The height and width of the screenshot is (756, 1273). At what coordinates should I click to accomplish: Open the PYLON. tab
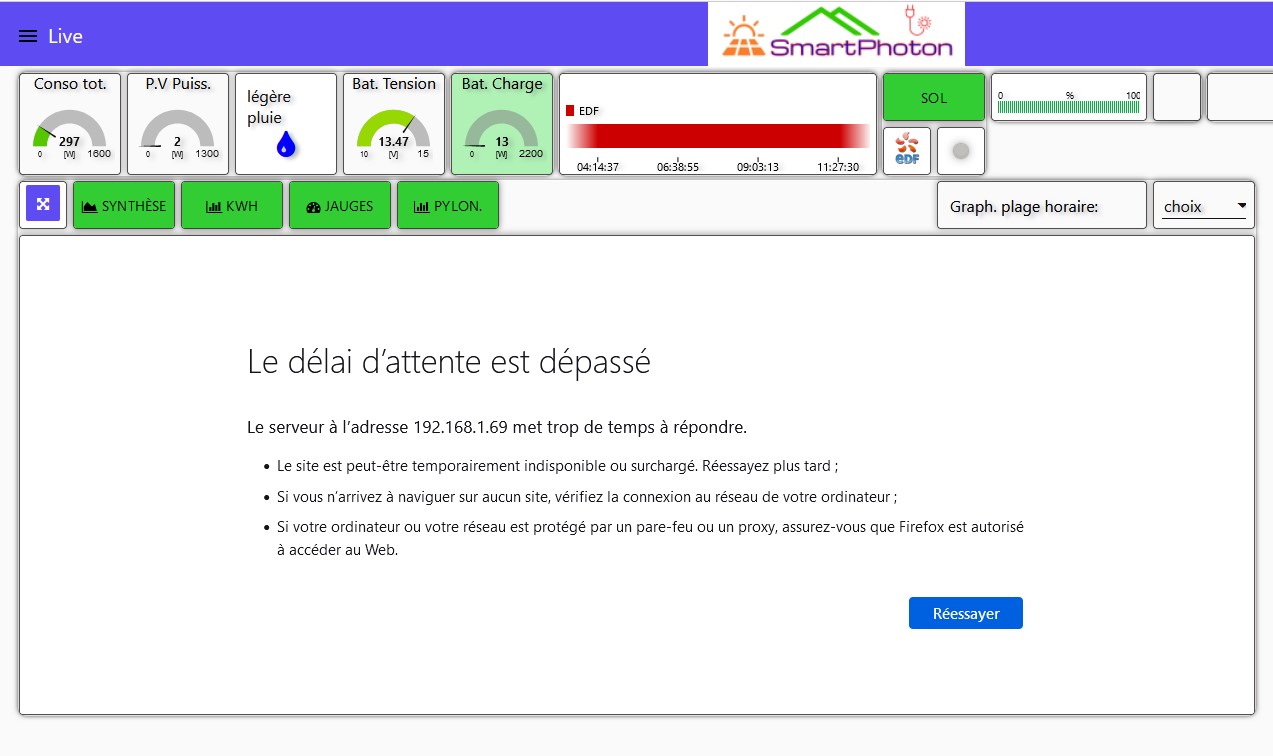(x=448, y=205)
